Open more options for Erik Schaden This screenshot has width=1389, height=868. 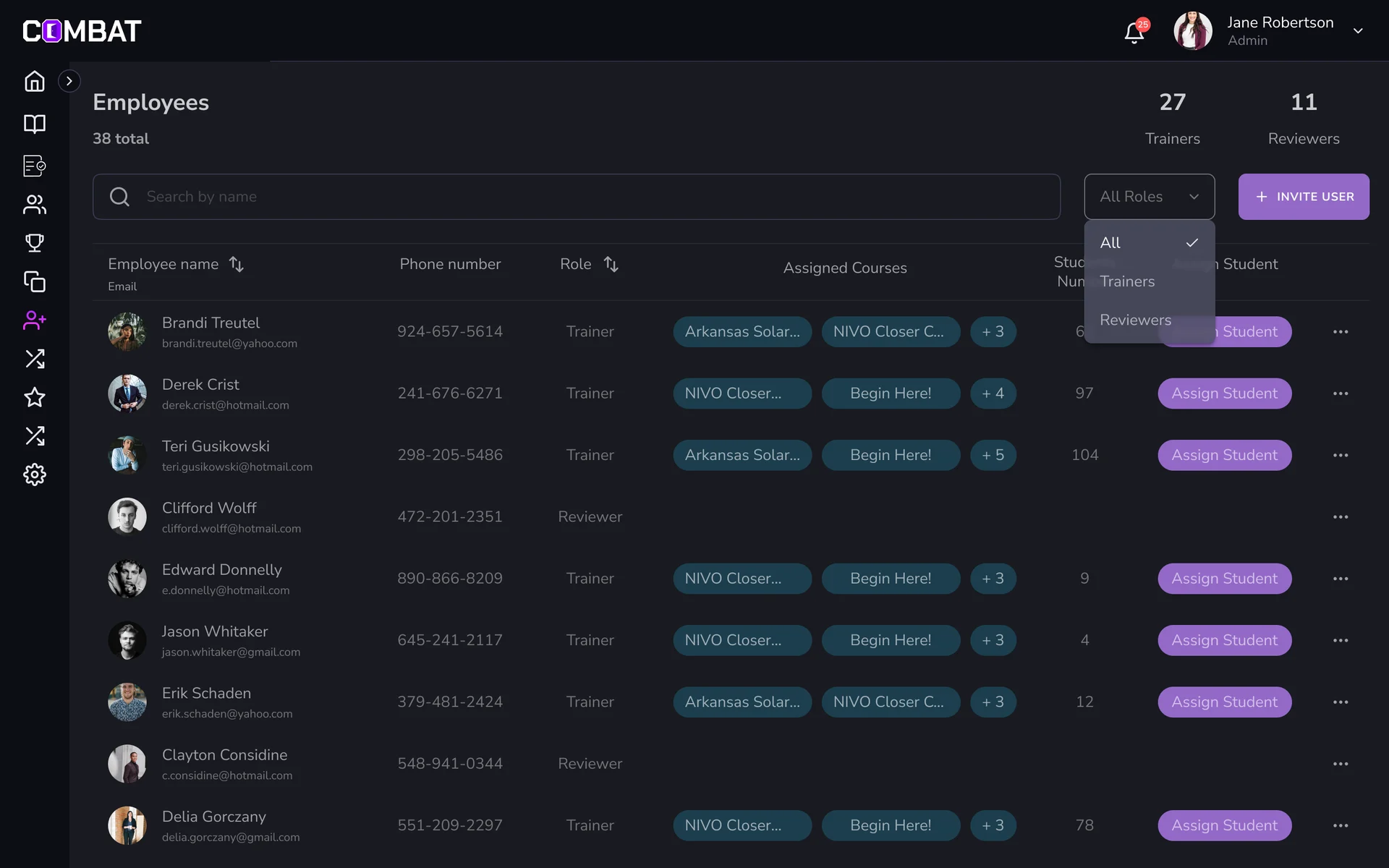[1341, 702]
